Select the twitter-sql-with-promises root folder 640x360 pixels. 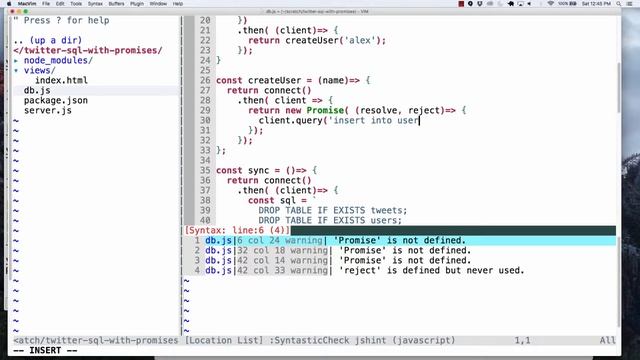click(x=88, y=51)
